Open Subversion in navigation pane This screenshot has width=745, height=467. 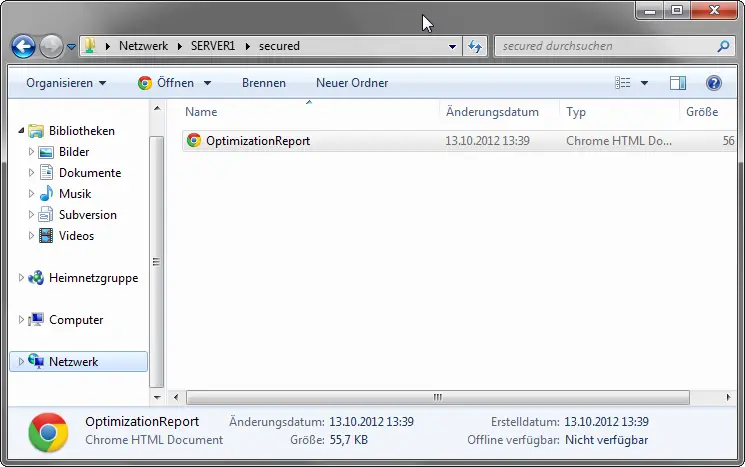(x=87, y=214)
